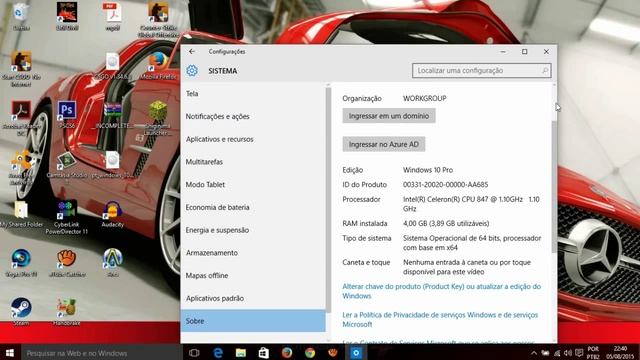Viewport: 640px width, 360px height.
Task: Click the WORKGROUP organization value
Action: tap(424, 98)
